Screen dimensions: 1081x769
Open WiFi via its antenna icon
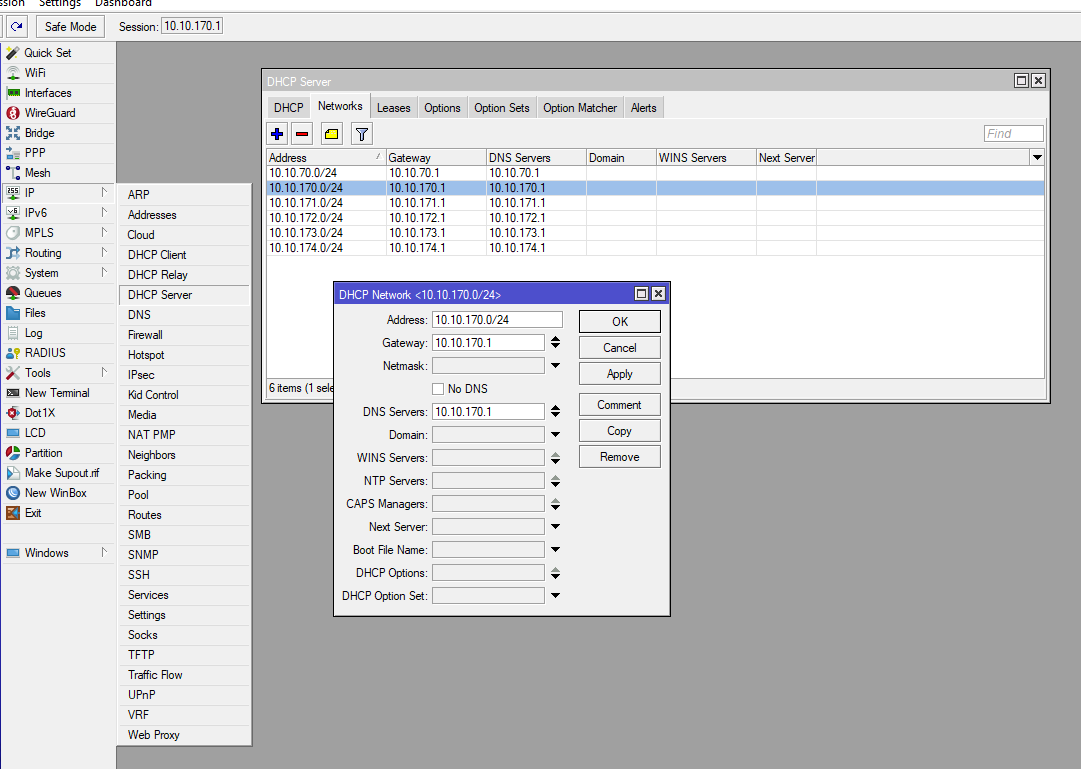[13, 72]
